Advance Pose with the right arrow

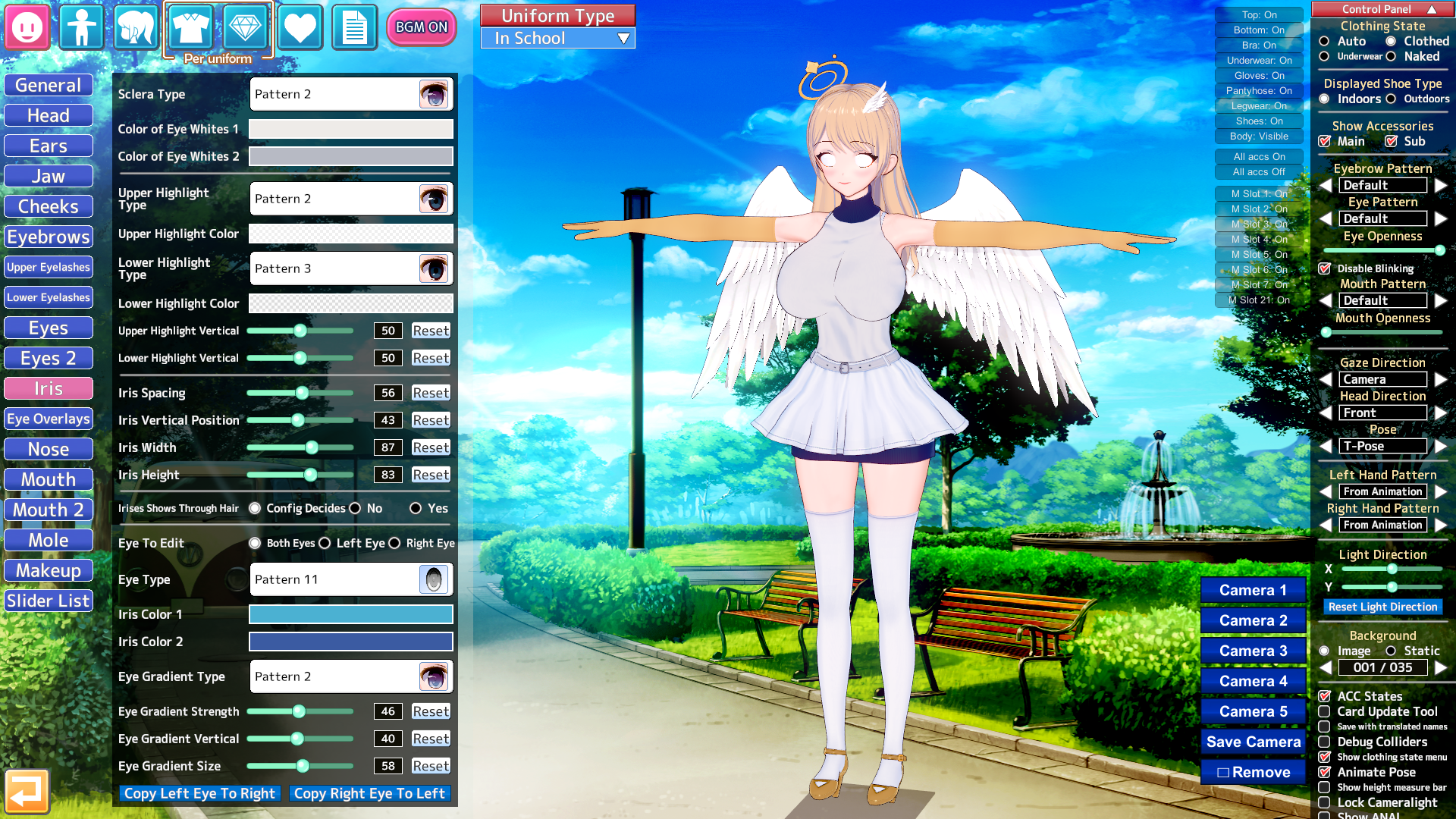coord(1441,446)
